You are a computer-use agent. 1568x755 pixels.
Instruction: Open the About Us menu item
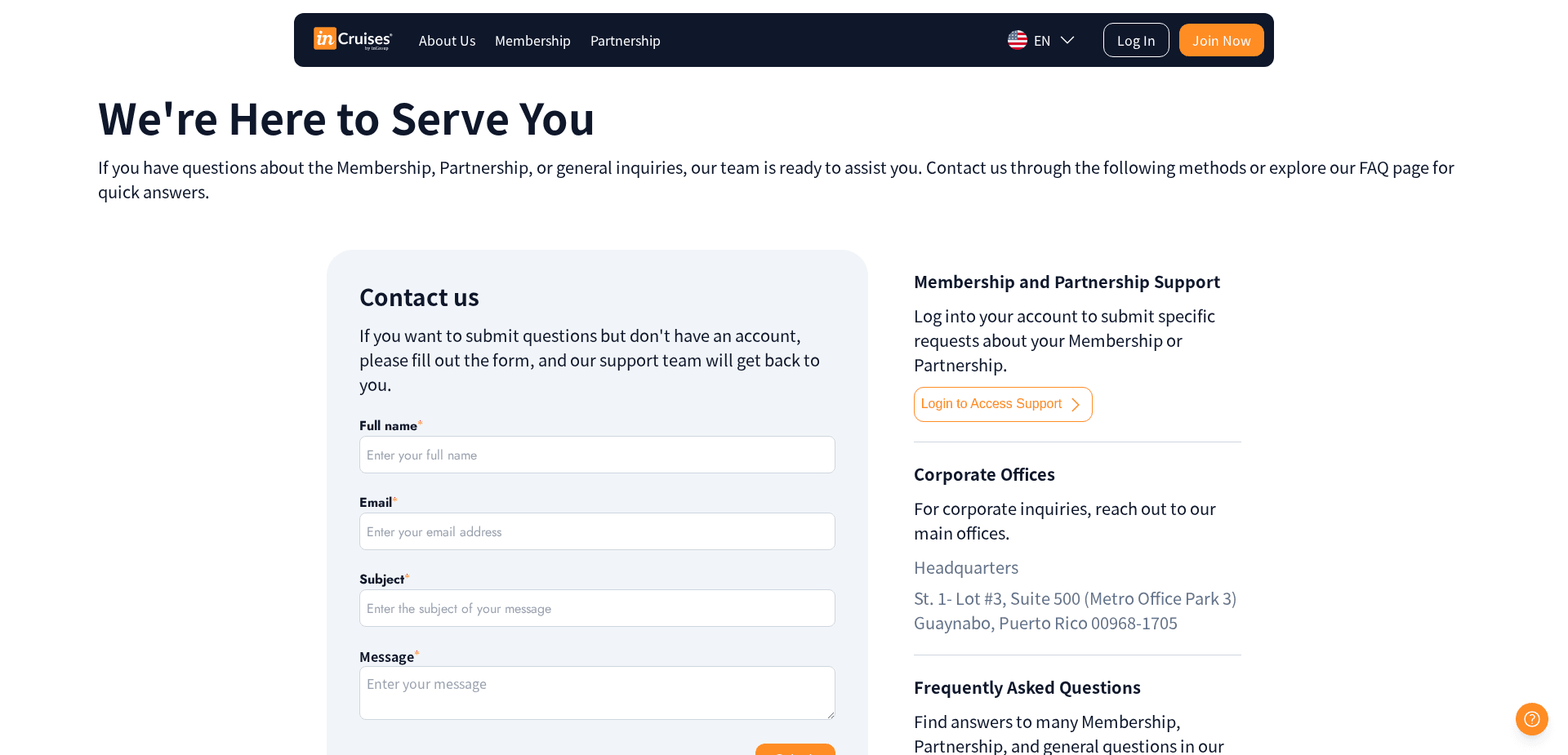coord(447,40)
